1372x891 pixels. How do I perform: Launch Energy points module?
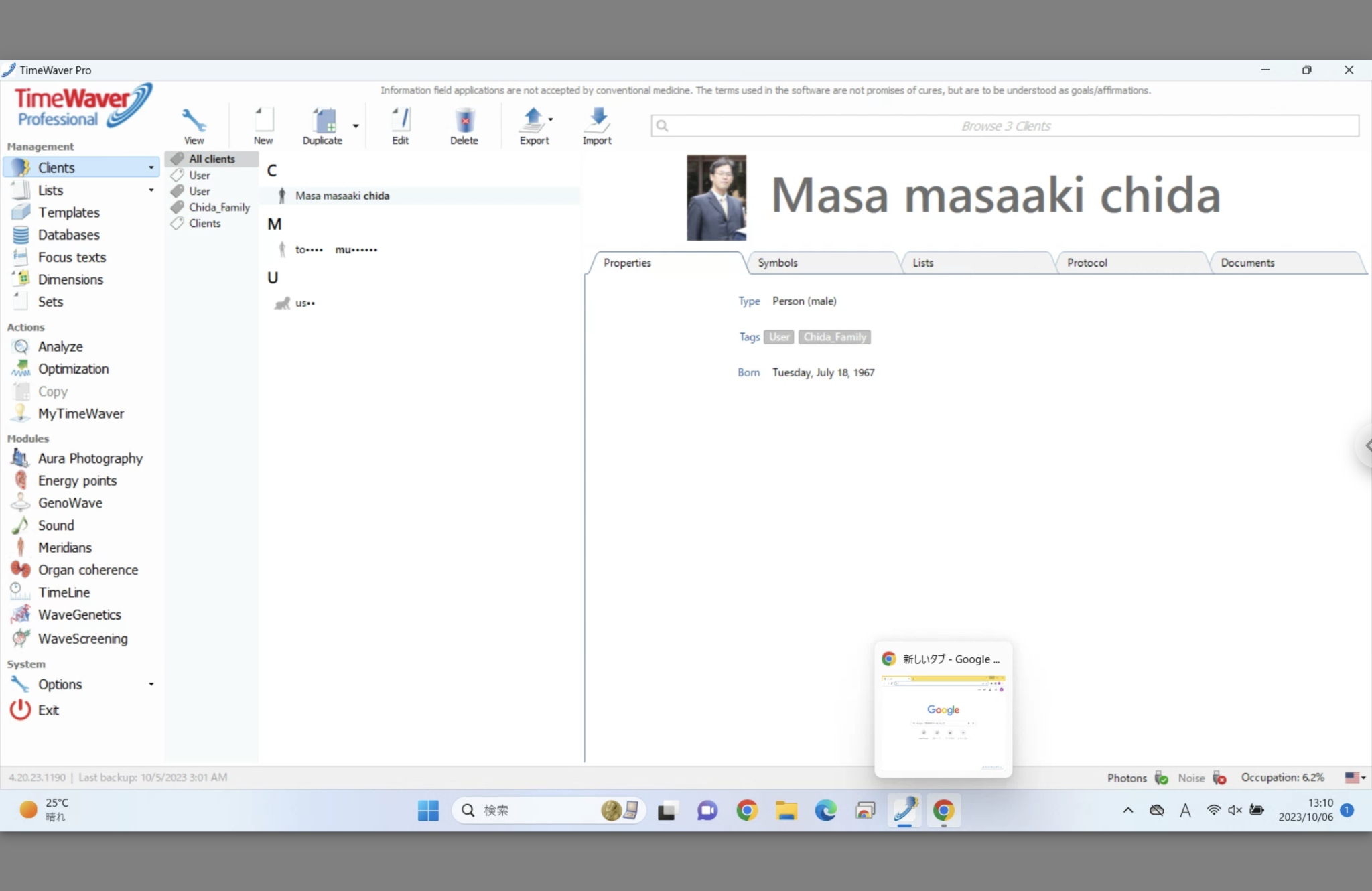point(77,480)
